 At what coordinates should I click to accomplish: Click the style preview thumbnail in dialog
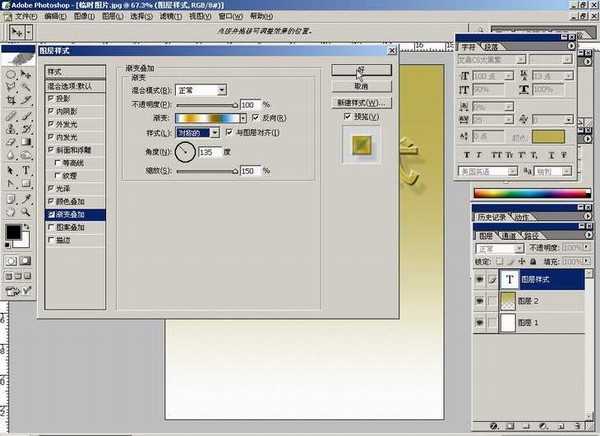[x=358, y=142]
